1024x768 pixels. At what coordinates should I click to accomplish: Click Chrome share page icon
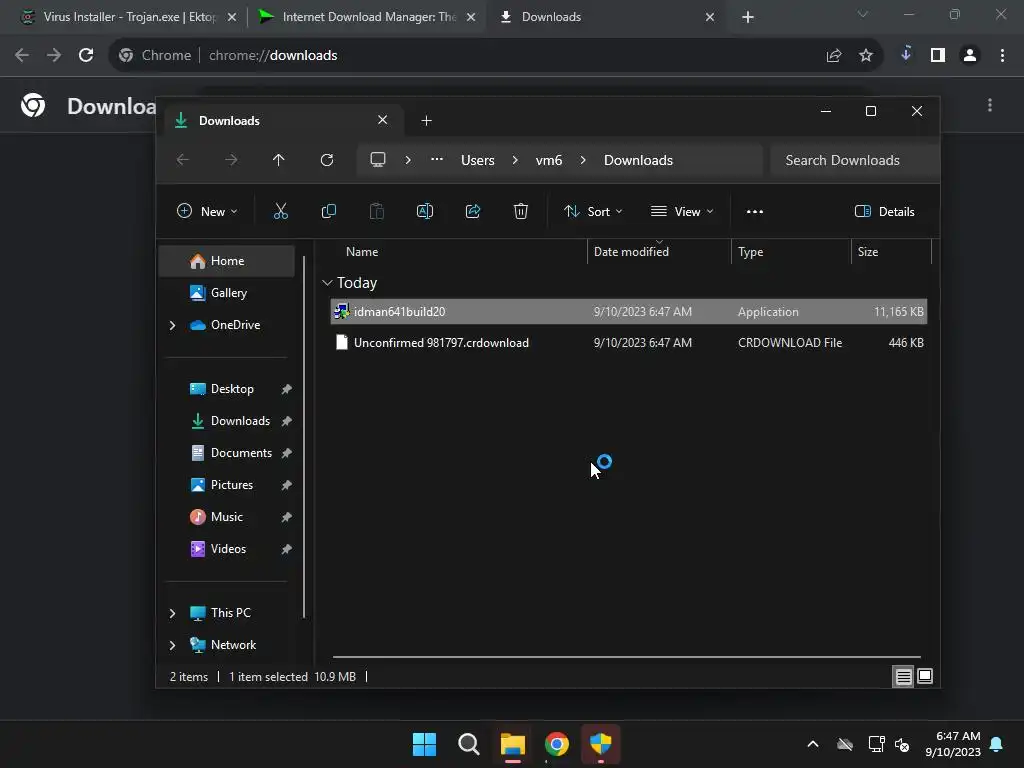pos(834,56)
